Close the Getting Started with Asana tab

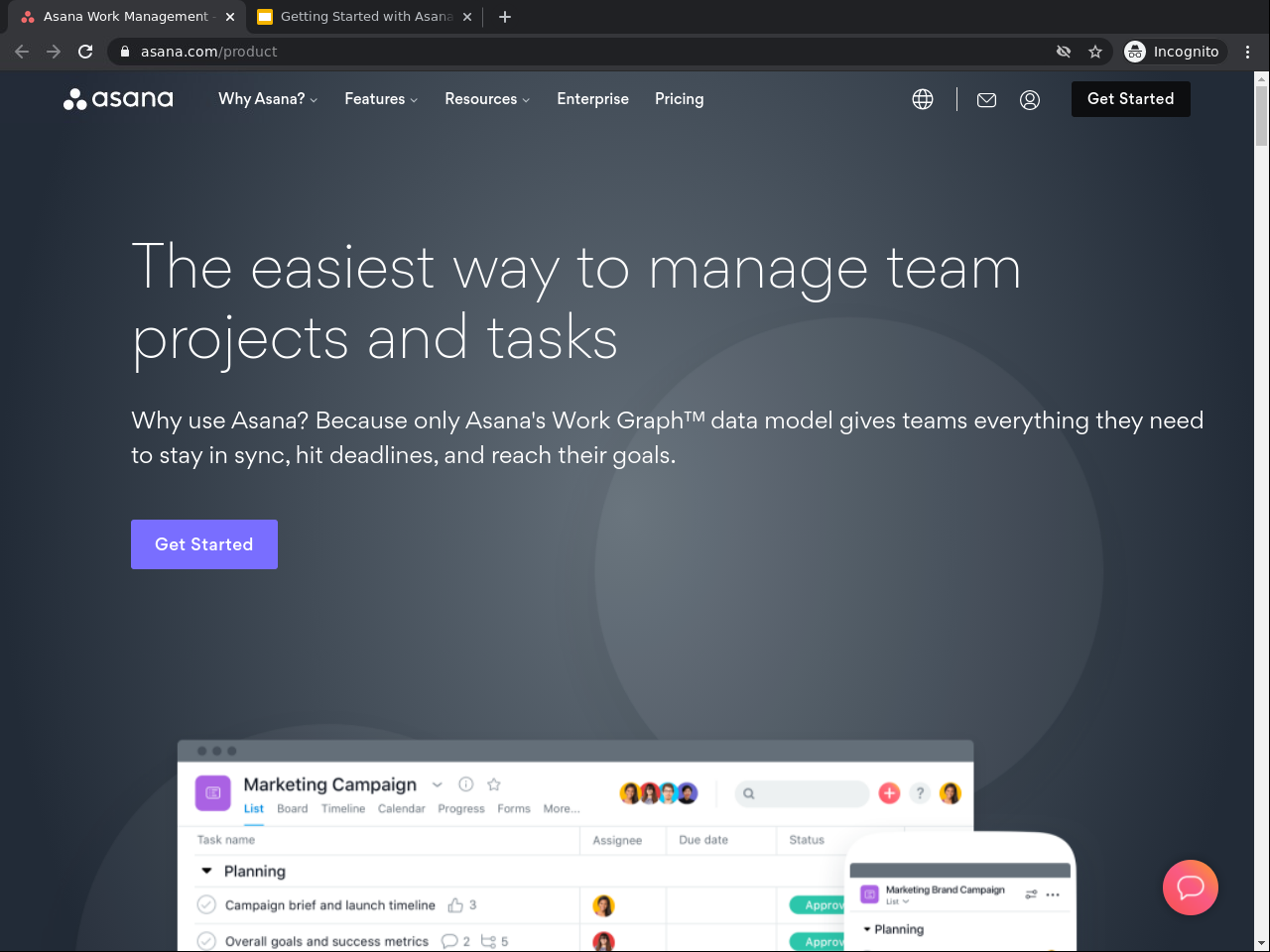tap(467, 17)
